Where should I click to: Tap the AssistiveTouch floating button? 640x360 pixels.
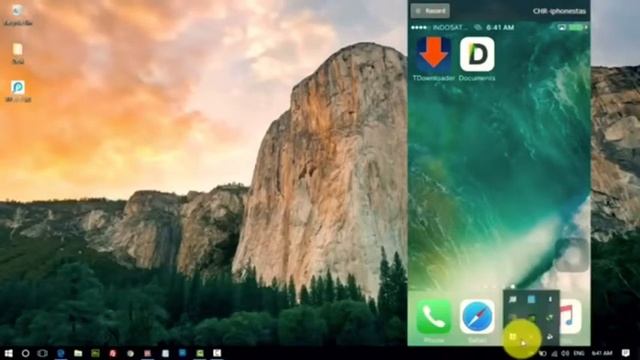(x=572, y=255)
